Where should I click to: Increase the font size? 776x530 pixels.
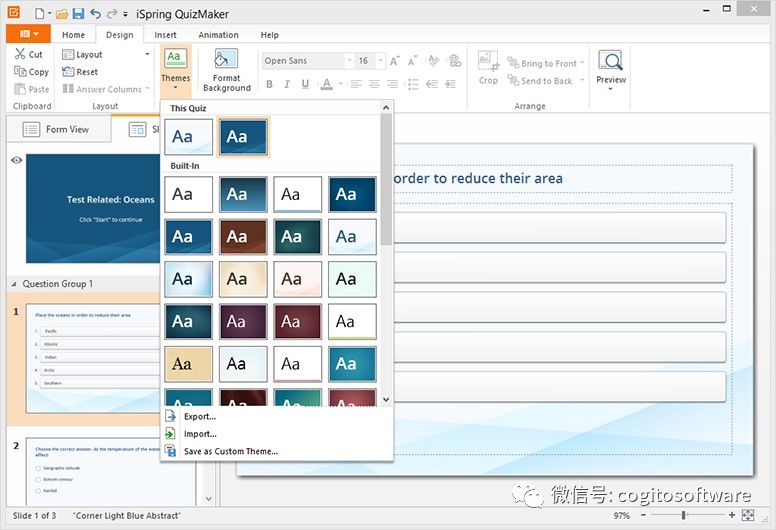point(394,61)
